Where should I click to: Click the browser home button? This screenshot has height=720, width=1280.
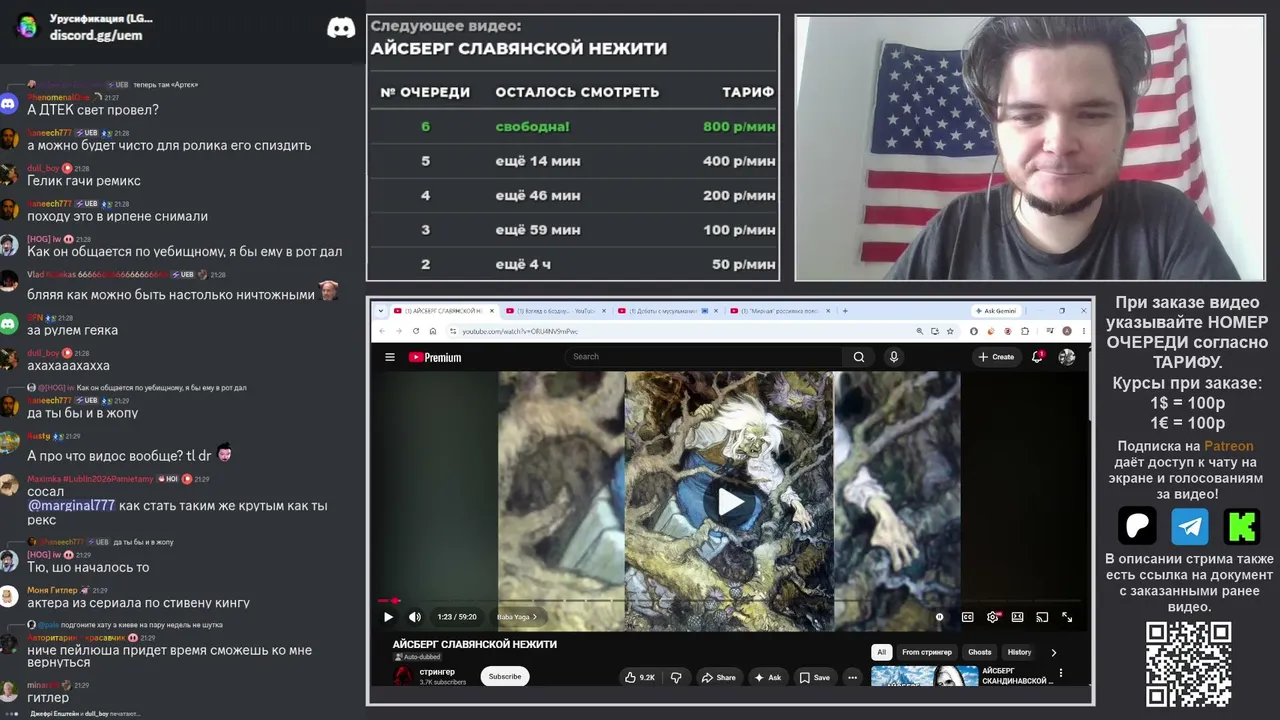pyautogui.click(x=433, y=331)
